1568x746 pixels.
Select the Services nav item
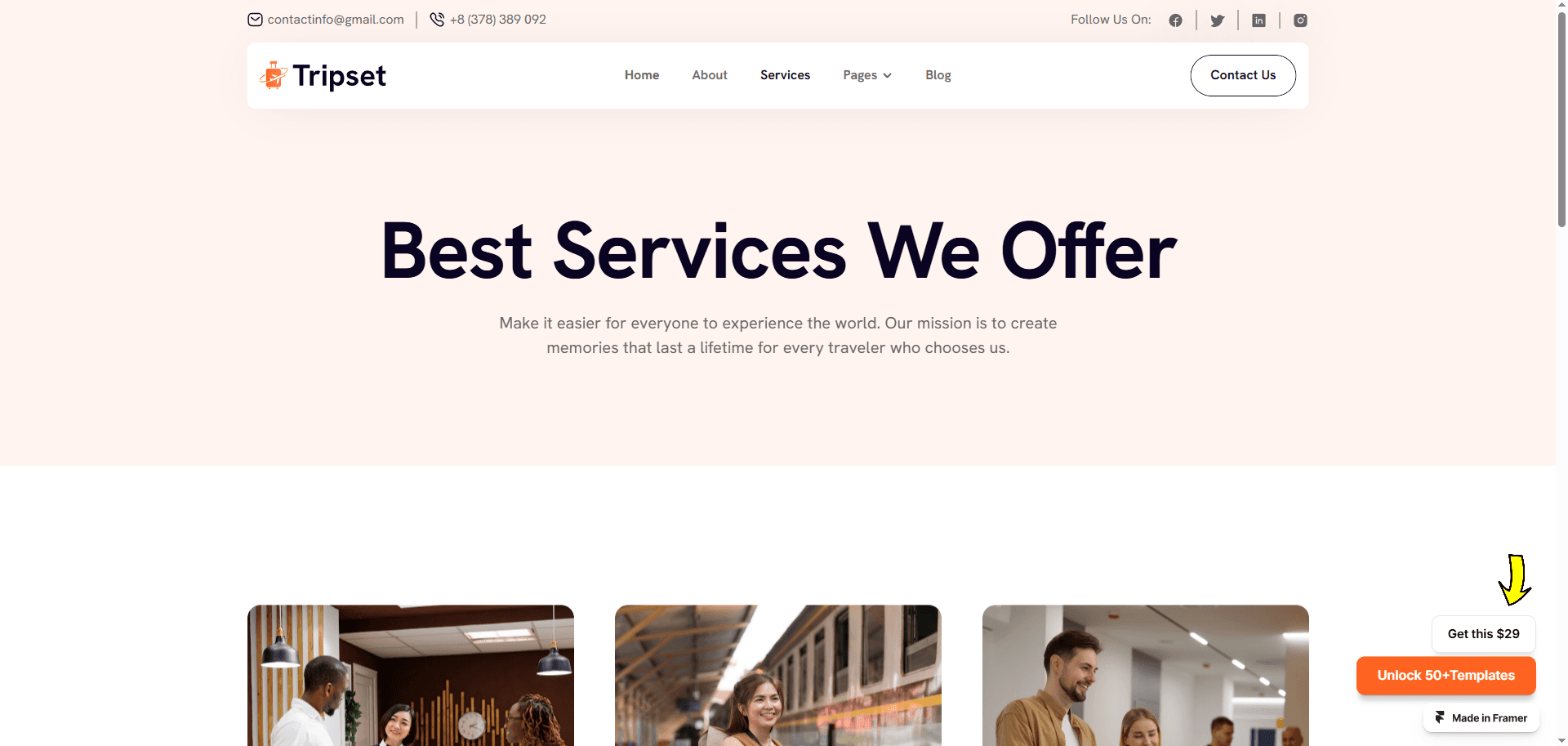(x=785, y=75)
